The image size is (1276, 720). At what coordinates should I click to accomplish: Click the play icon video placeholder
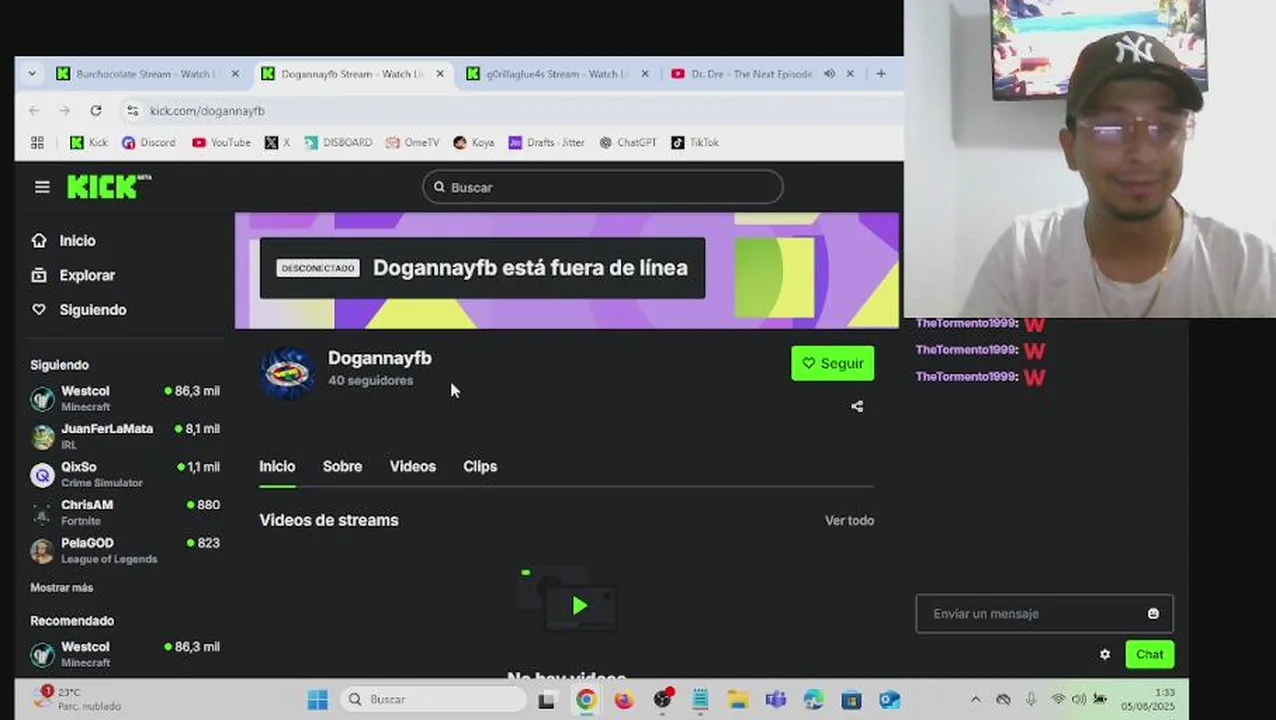pyautogui.click(x=579, y=605)
